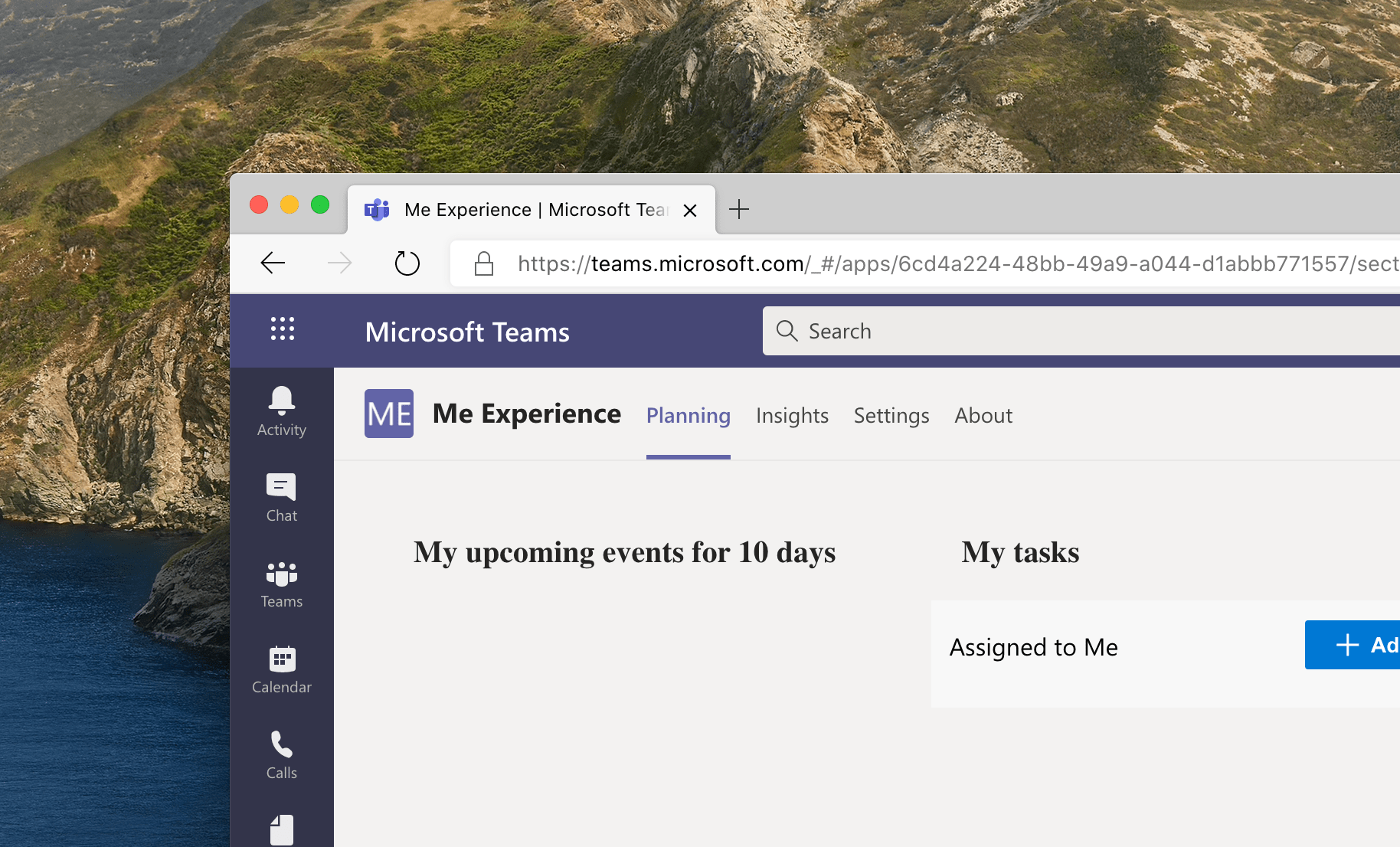The image size is (1400, 847).
Task: Maximize window with green button
Action: coord(320,204)
